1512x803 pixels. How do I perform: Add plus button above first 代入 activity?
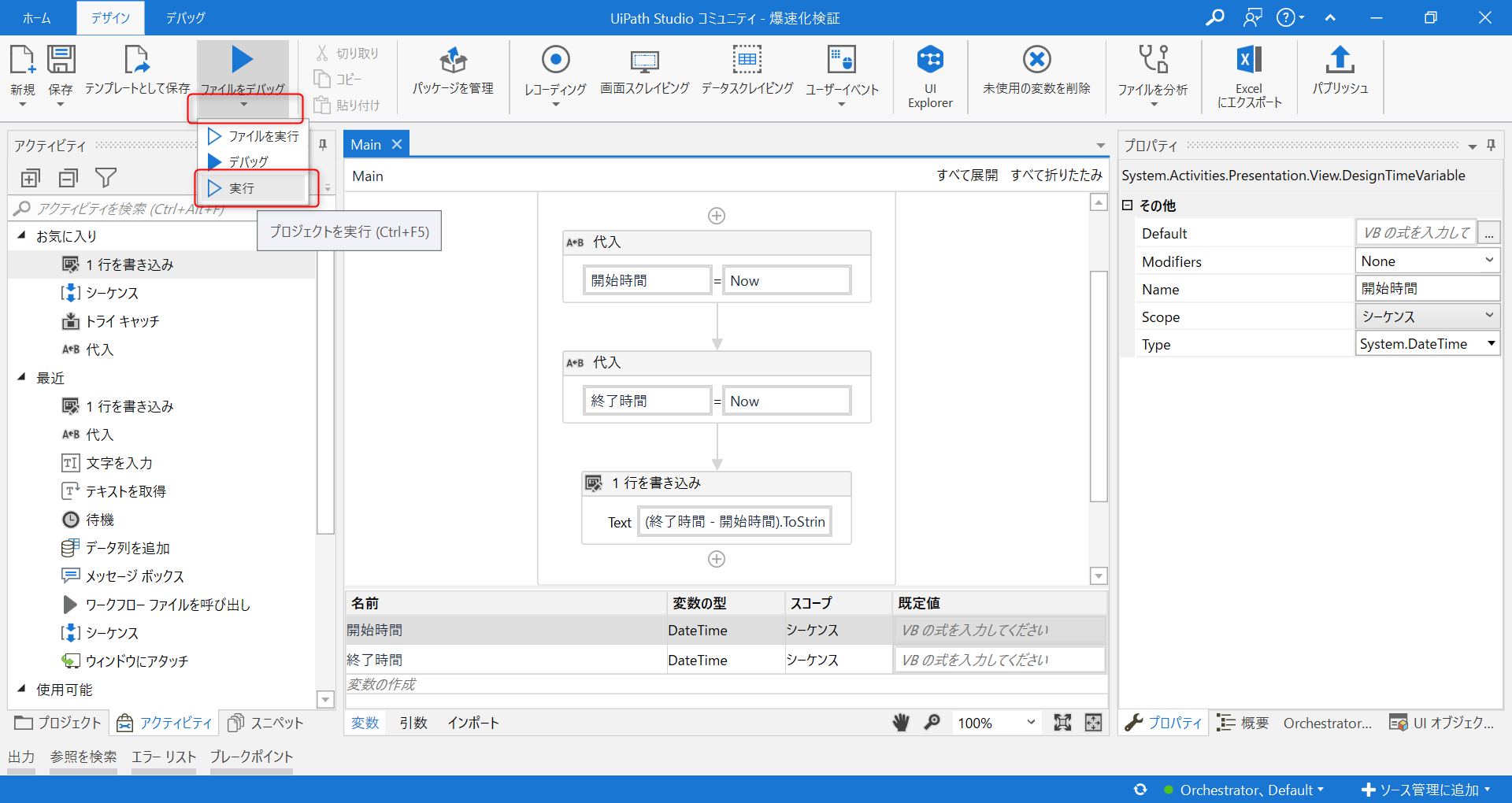pyautogui.click(x=717, y=216)
